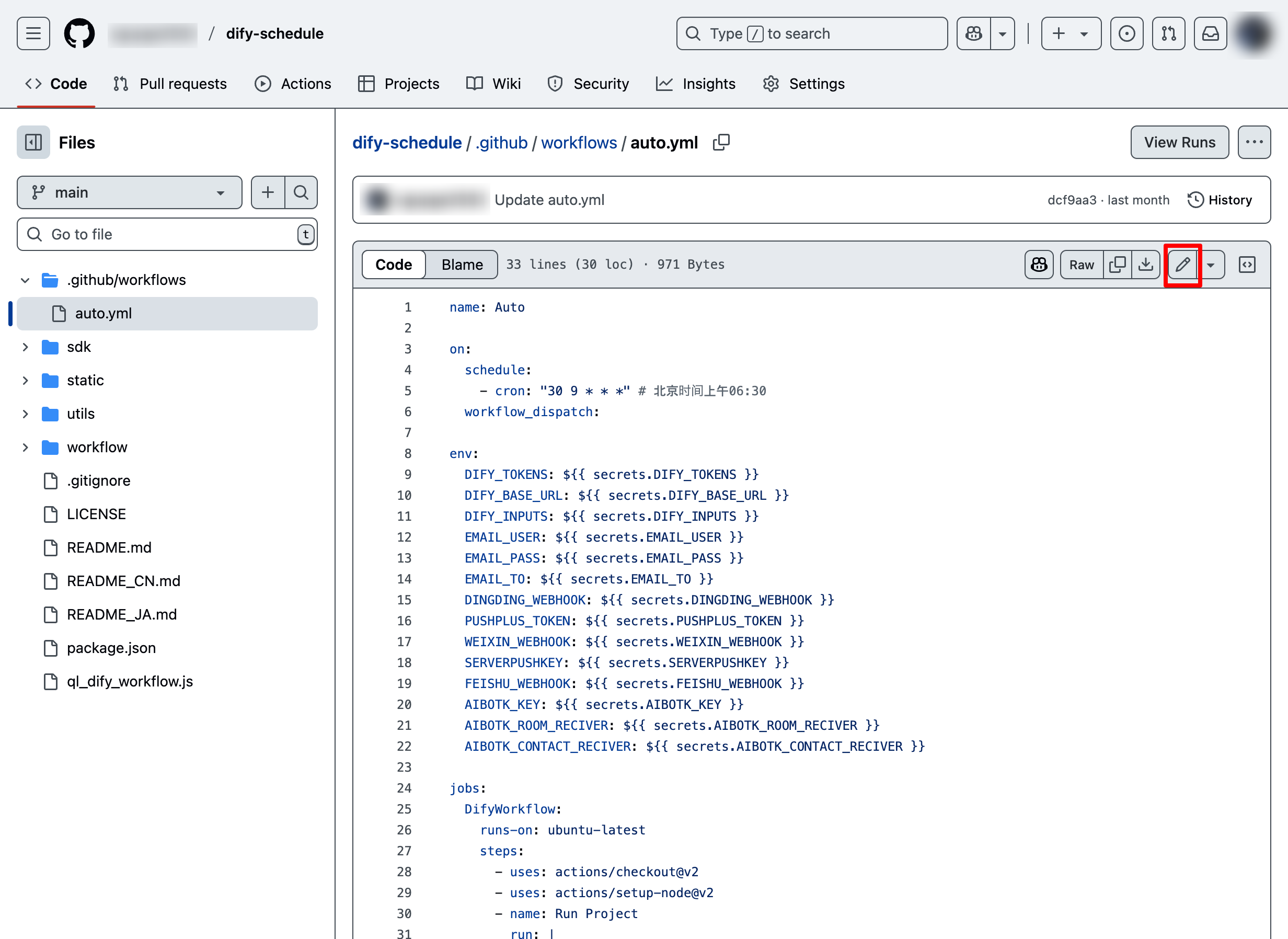Open edit options dropdown arrow
Image resolution: width=1288 pixels, height=939 pixels.
pyautogui.click(x=1211, y=265)
